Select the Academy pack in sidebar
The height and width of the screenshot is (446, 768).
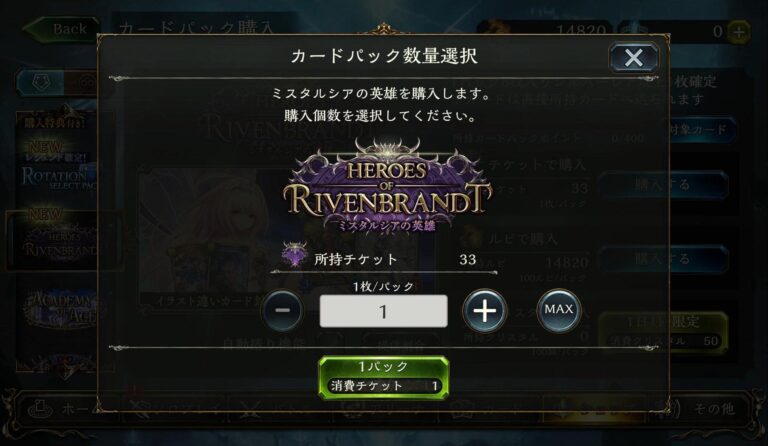coord(61,308)
